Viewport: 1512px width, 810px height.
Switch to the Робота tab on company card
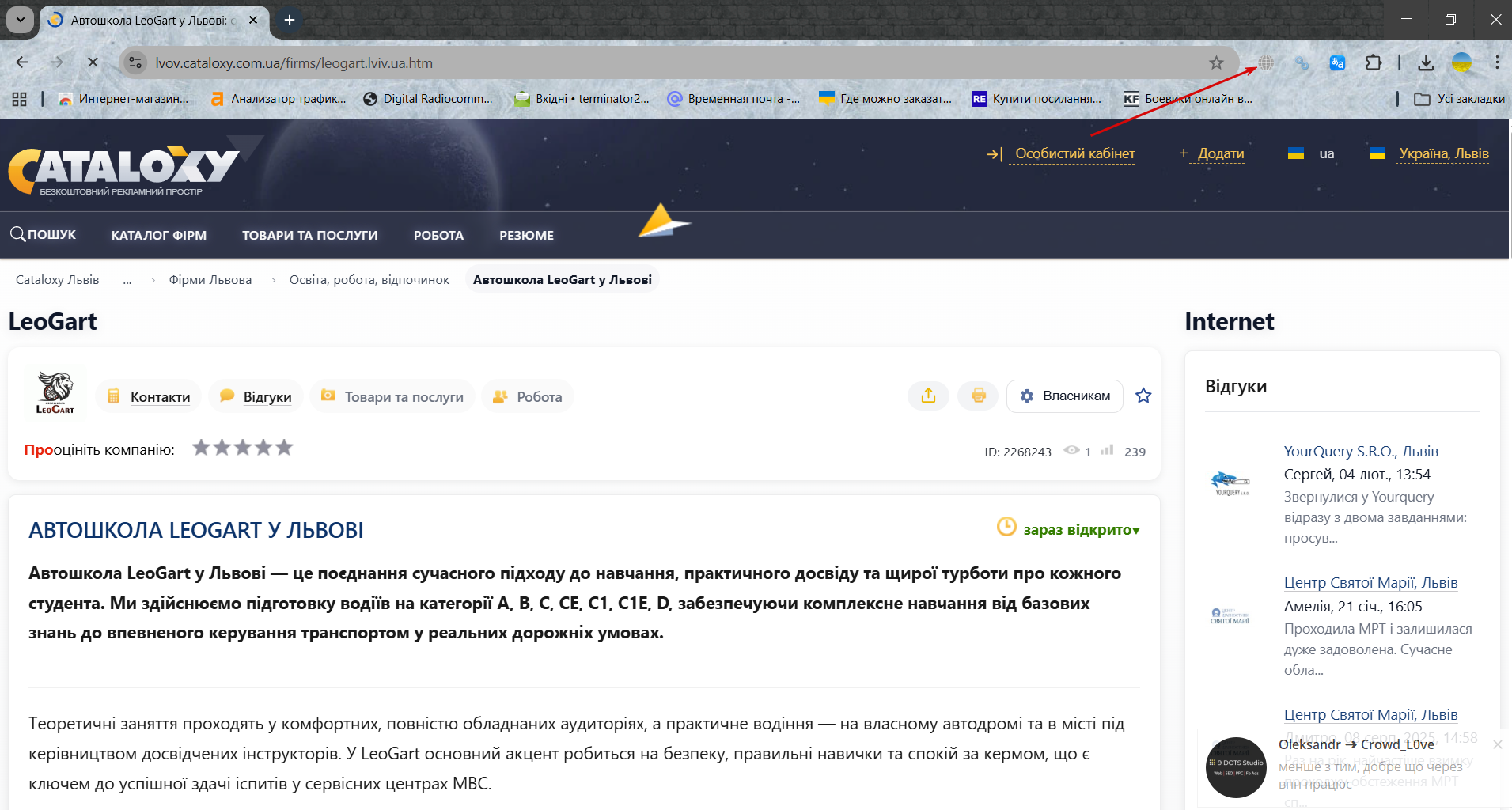(528, 396)
